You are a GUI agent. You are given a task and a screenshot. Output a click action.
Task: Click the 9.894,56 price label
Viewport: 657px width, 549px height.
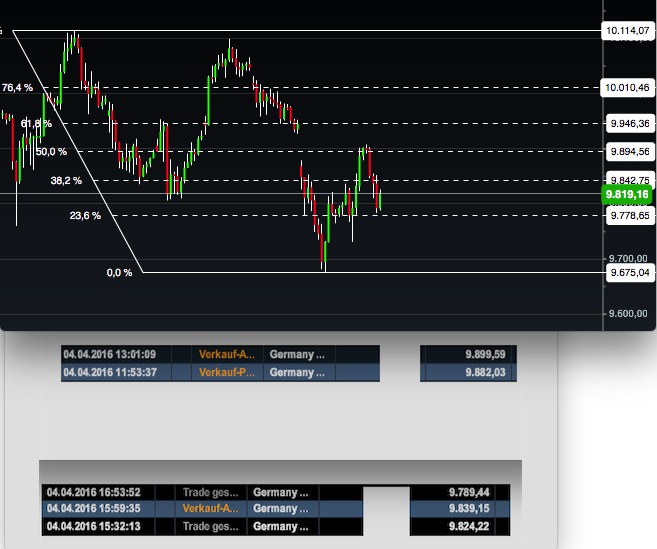[630, 151]
